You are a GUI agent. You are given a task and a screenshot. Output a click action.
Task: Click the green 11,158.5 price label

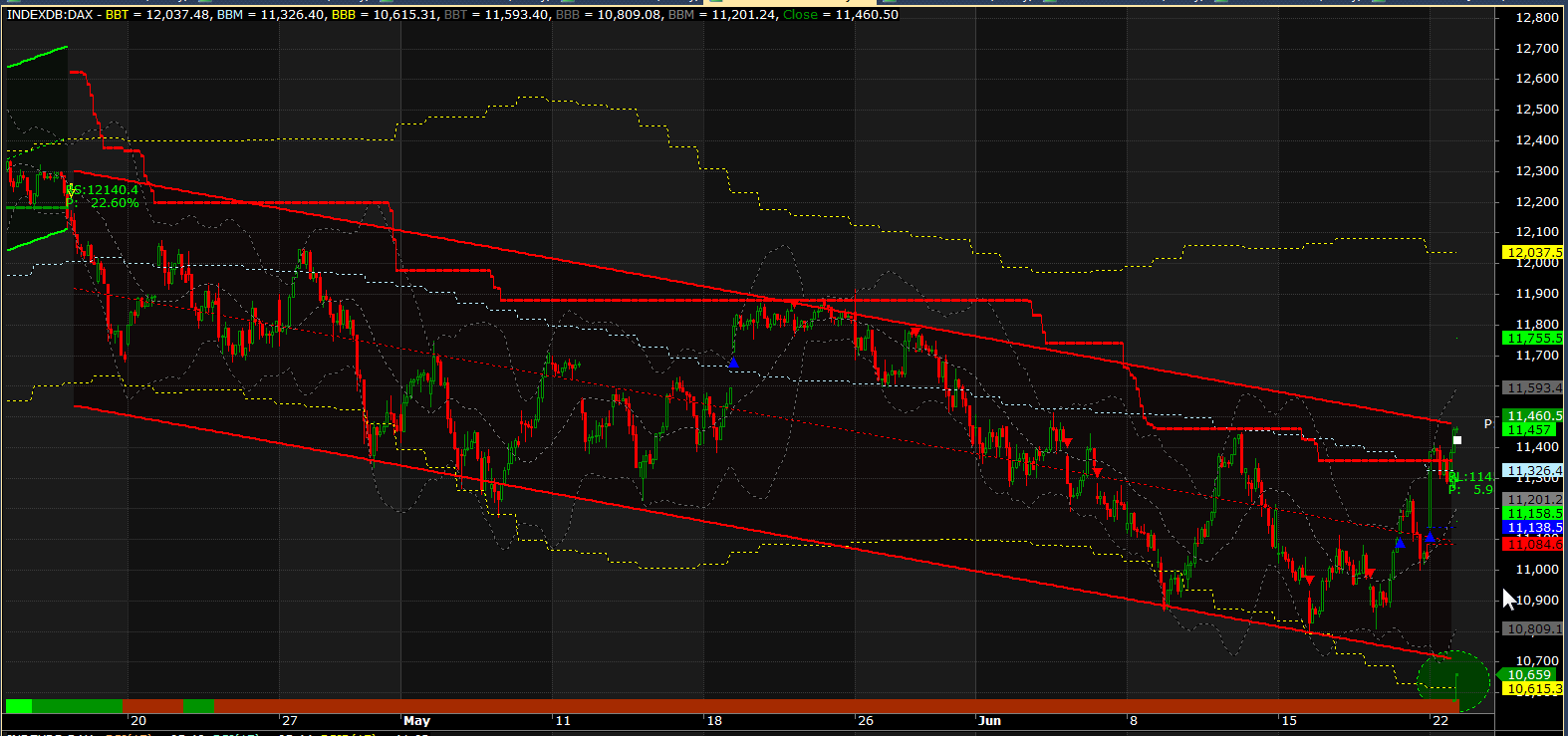pyautogui.click(x=1533, y=514)
